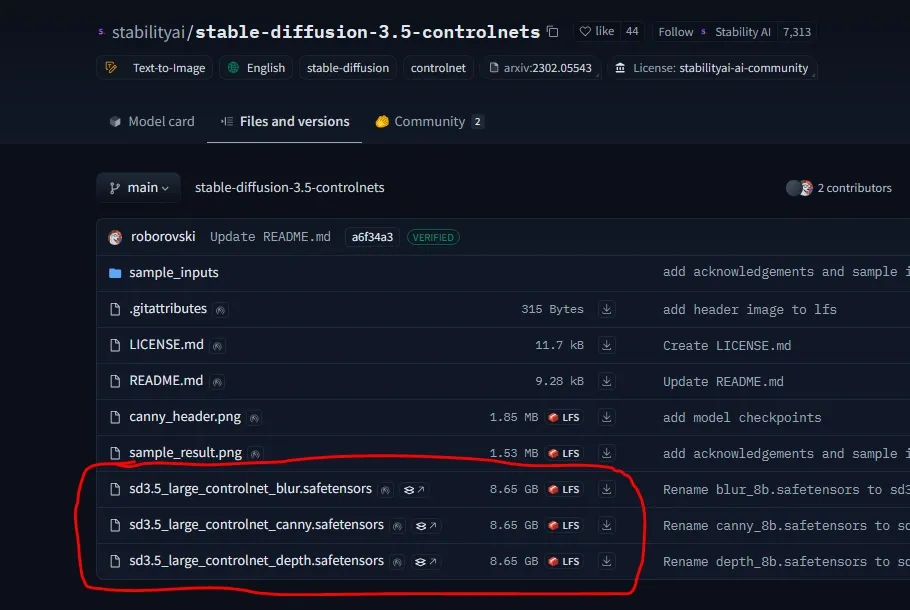This screenshot has width=910, height=610.
Task: Click the security scan icon next to LICENSE.md
Action: [x=218, y=346]
